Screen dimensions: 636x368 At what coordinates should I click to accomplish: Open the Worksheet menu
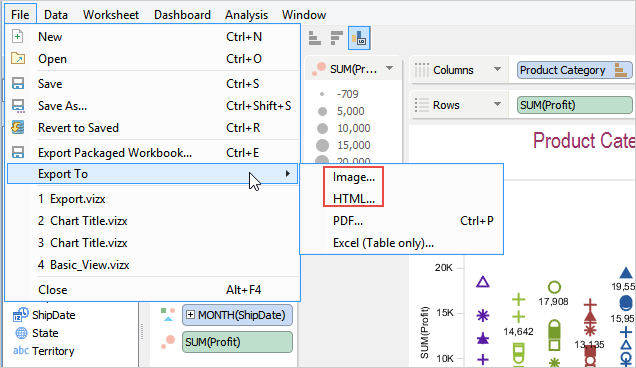[x=111, y=15]
